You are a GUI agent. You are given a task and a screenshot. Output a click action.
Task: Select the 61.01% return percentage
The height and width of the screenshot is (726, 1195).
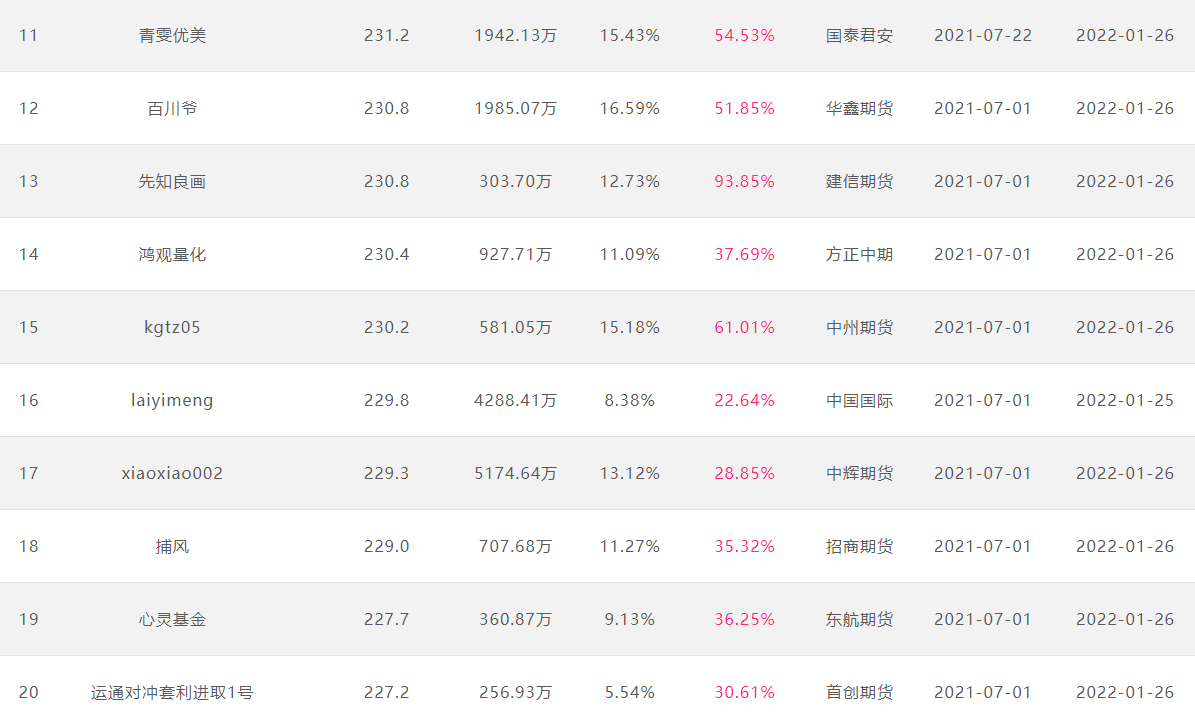click(x=745, y=328)
